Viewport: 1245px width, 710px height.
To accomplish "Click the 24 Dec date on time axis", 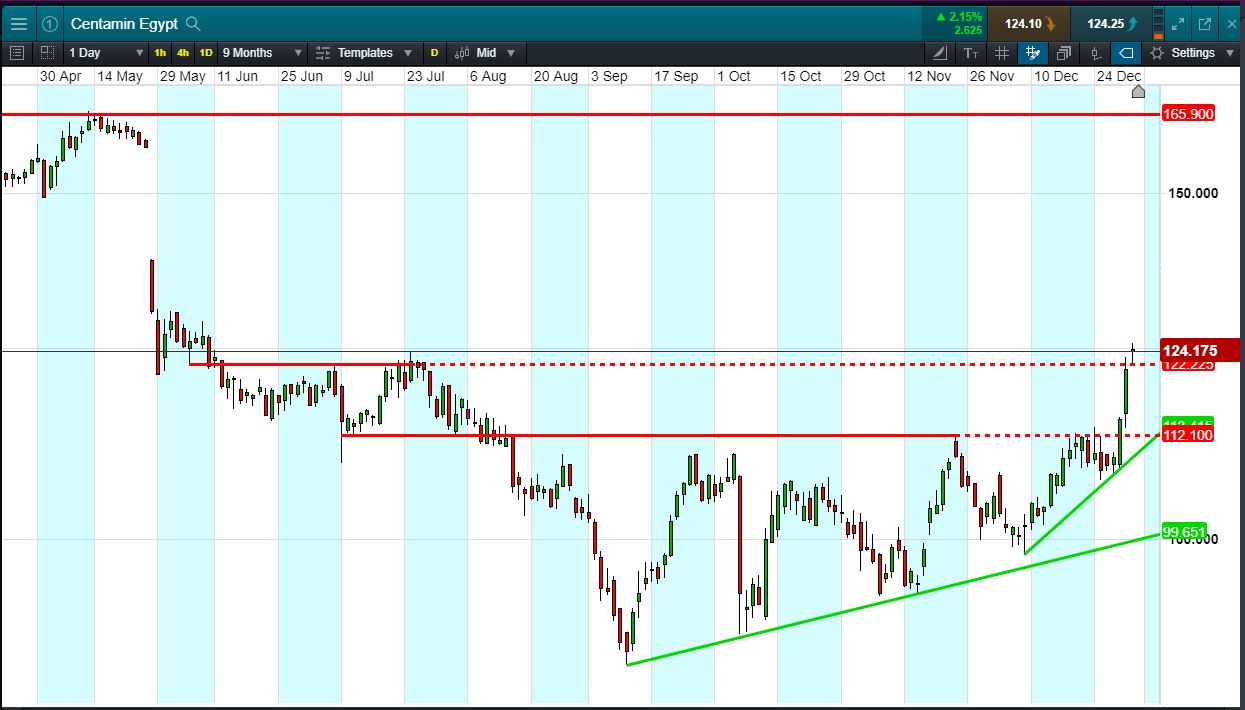I will 1118,76.
